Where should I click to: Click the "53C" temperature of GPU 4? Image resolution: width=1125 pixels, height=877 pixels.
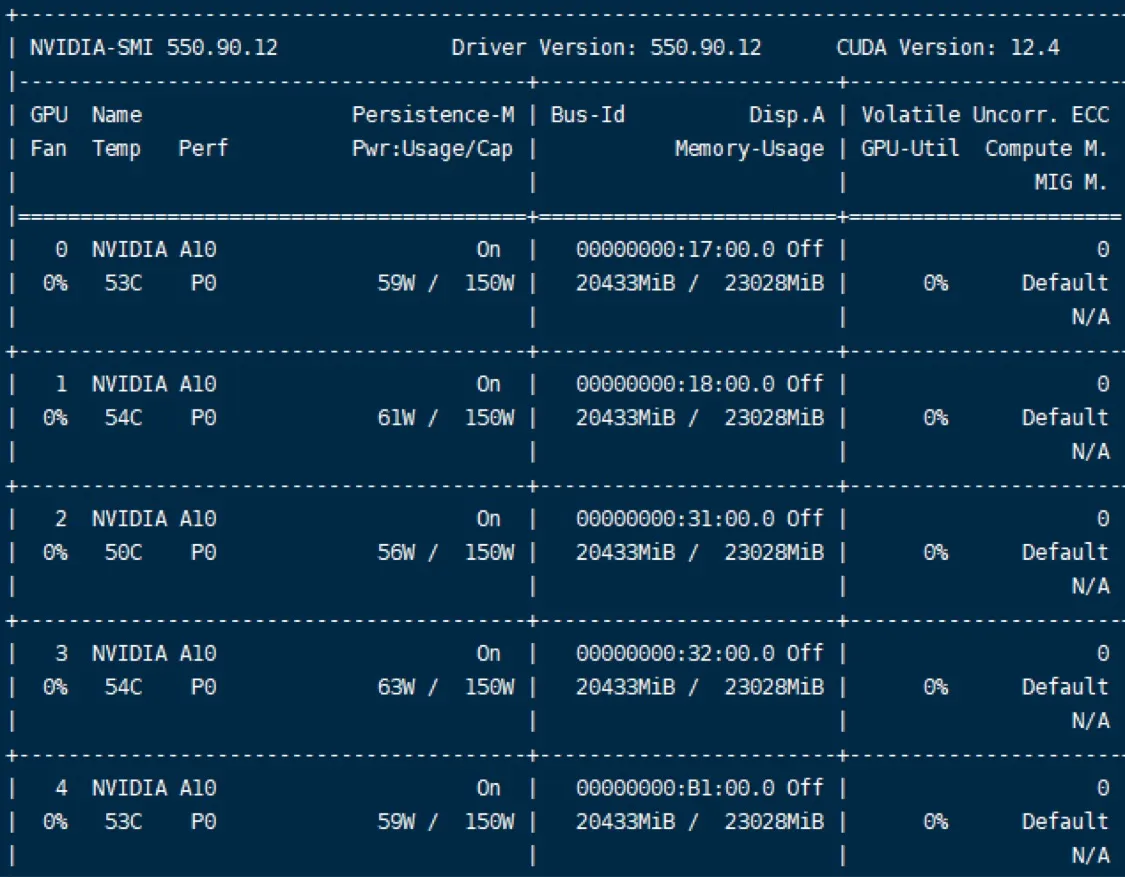pos(123,822)
